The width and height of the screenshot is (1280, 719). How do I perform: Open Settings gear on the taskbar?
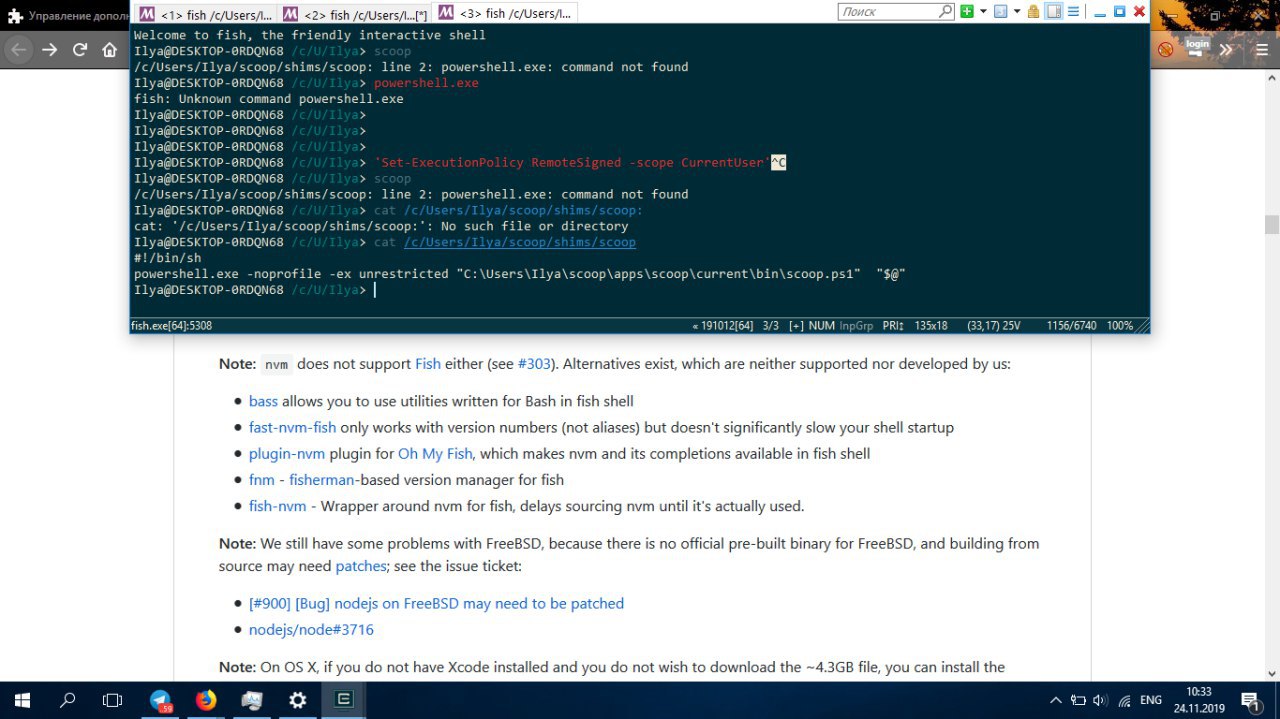(298, 700)
